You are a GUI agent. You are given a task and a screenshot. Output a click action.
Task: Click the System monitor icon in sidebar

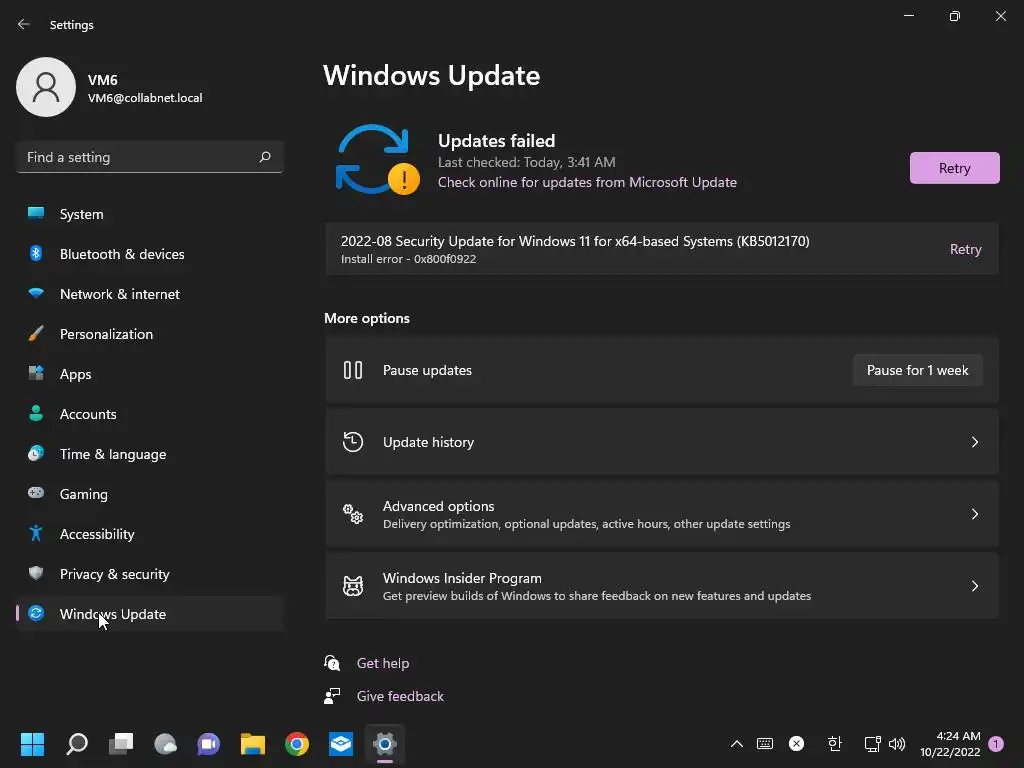36,213
